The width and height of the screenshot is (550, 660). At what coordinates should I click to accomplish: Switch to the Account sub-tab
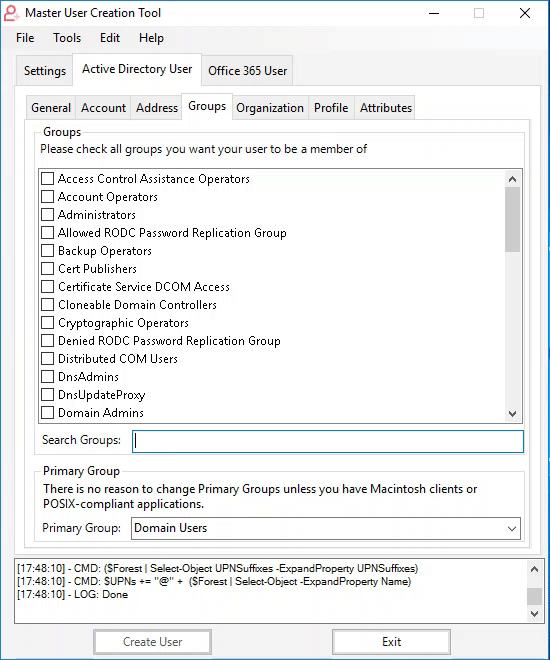[103, 108]
